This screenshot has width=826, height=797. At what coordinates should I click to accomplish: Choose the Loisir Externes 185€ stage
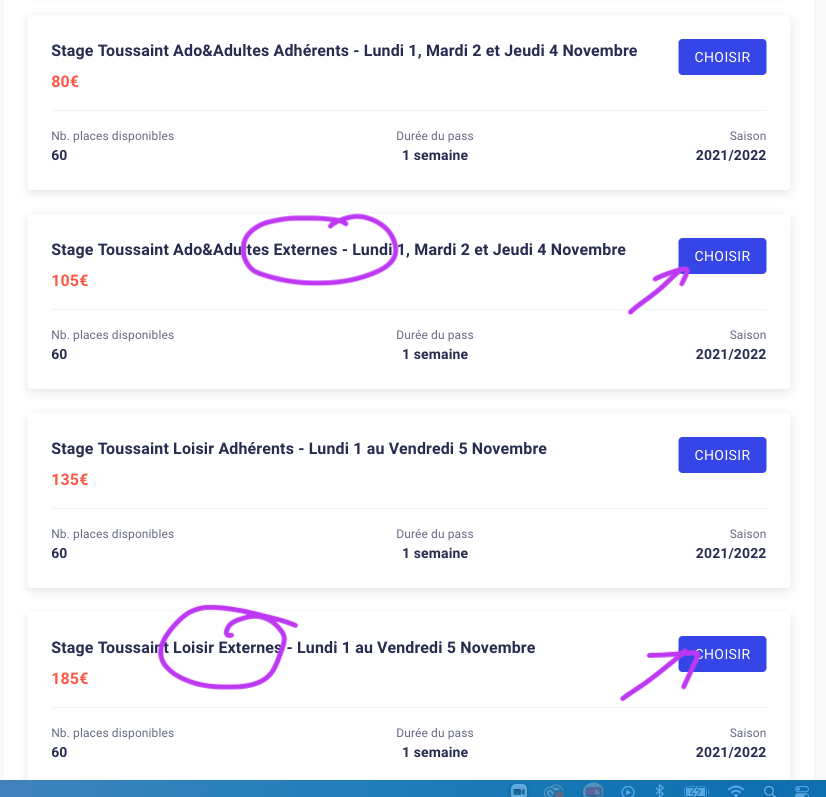click(722, 654)
